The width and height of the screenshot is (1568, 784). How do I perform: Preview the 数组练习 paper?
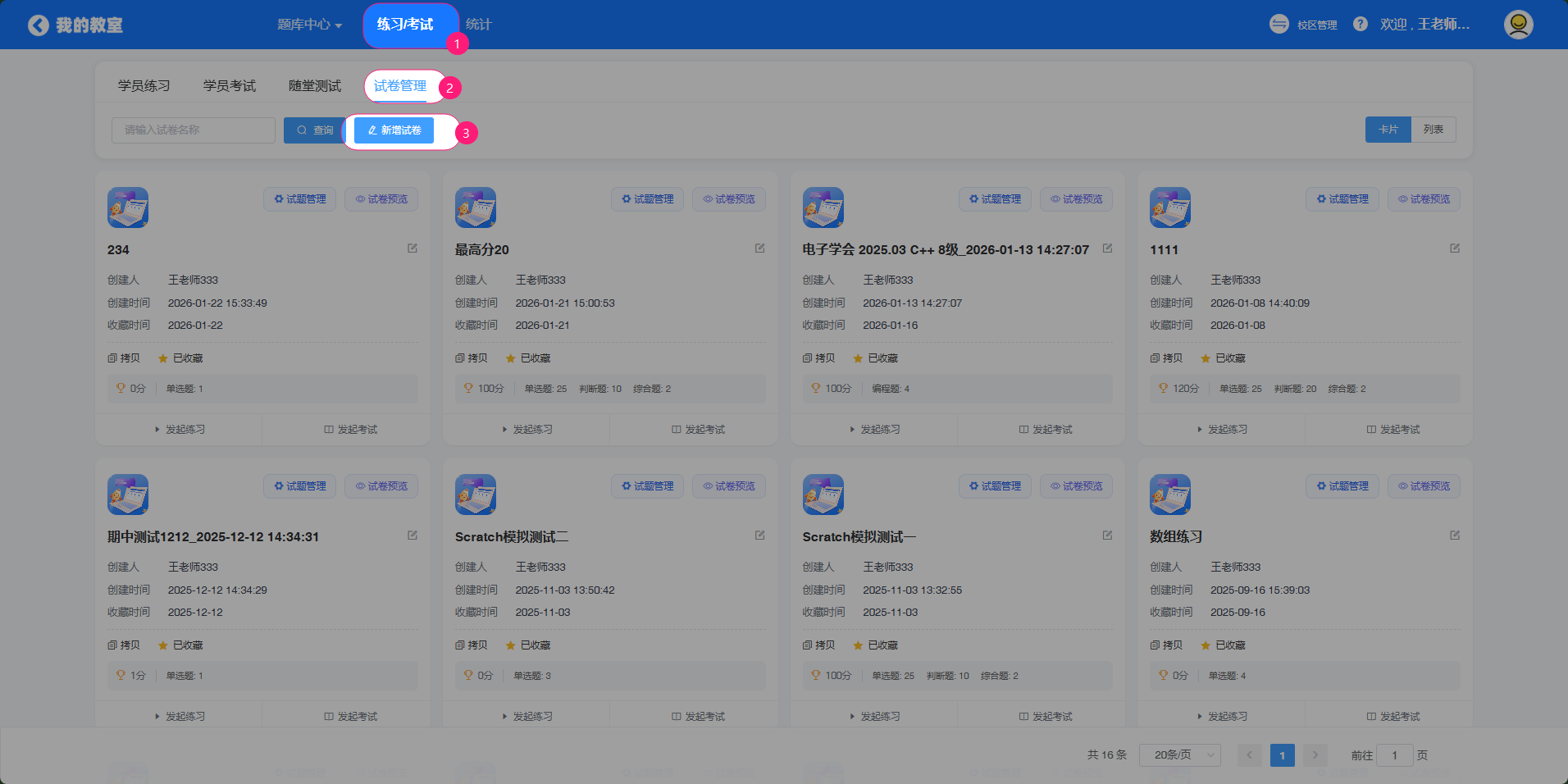[1424, 486]
